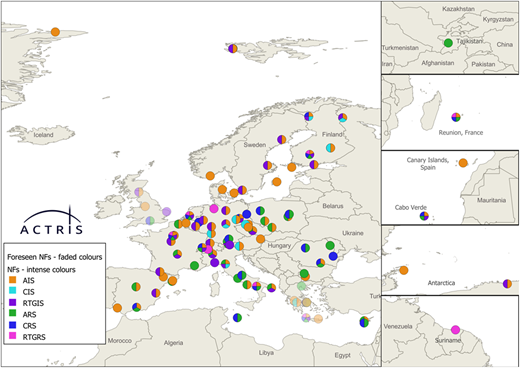Screen dimensions: 520x368
Task: Click the Antarctica label in inset
Action: pos(441,283)
